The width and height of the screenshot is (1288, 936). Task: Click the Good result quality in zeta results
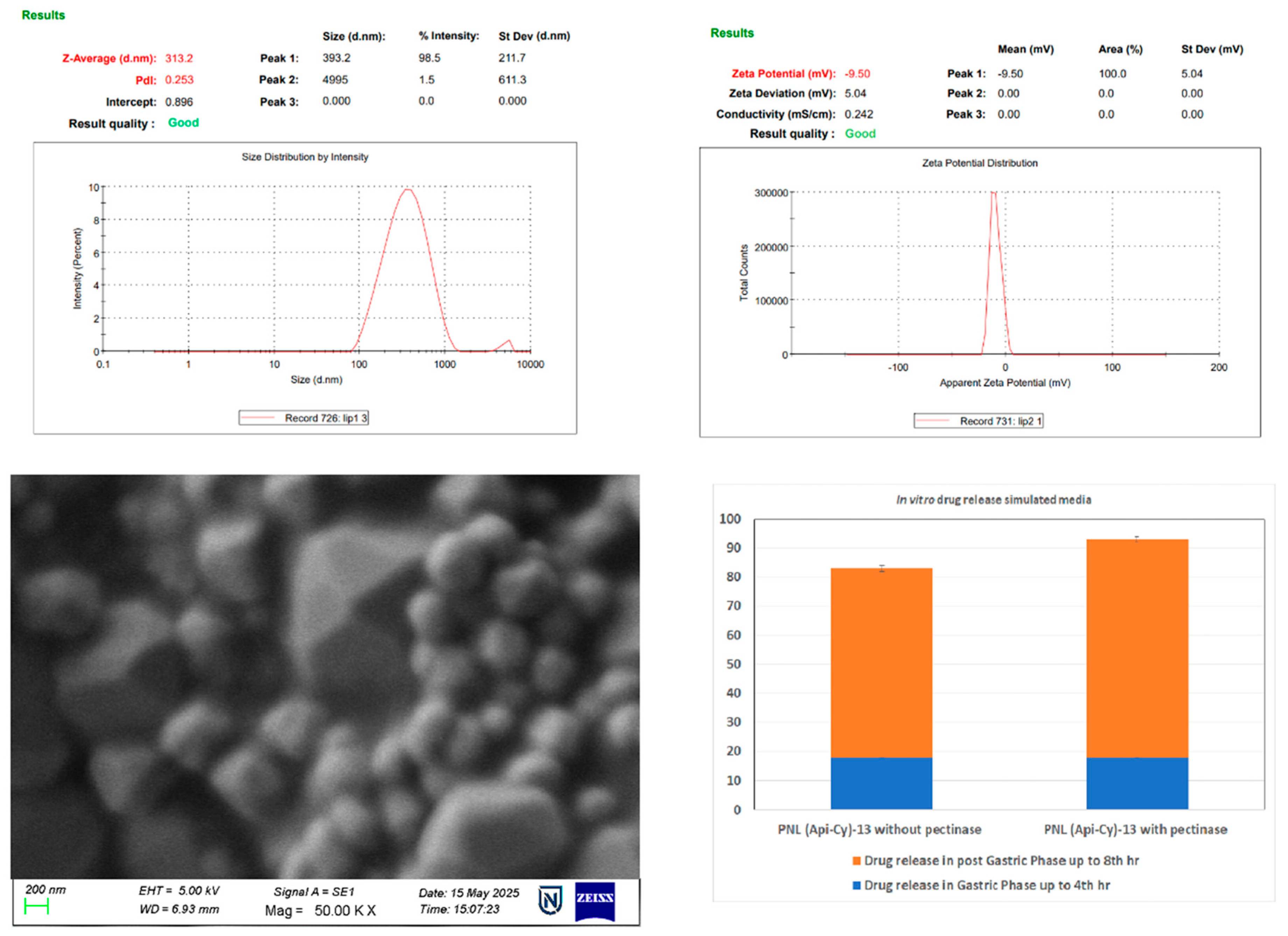point(860,134)
